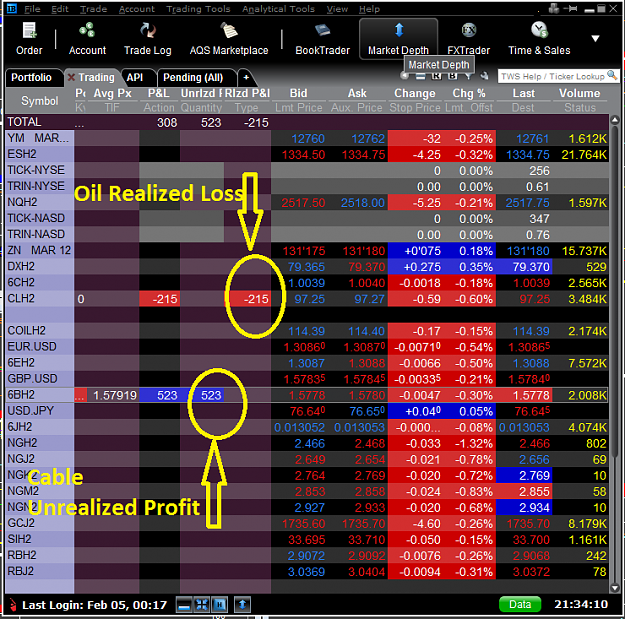Screen dimensions: 625x619
Task: Open the Trading Tools menu
Action: click(198, 9)
